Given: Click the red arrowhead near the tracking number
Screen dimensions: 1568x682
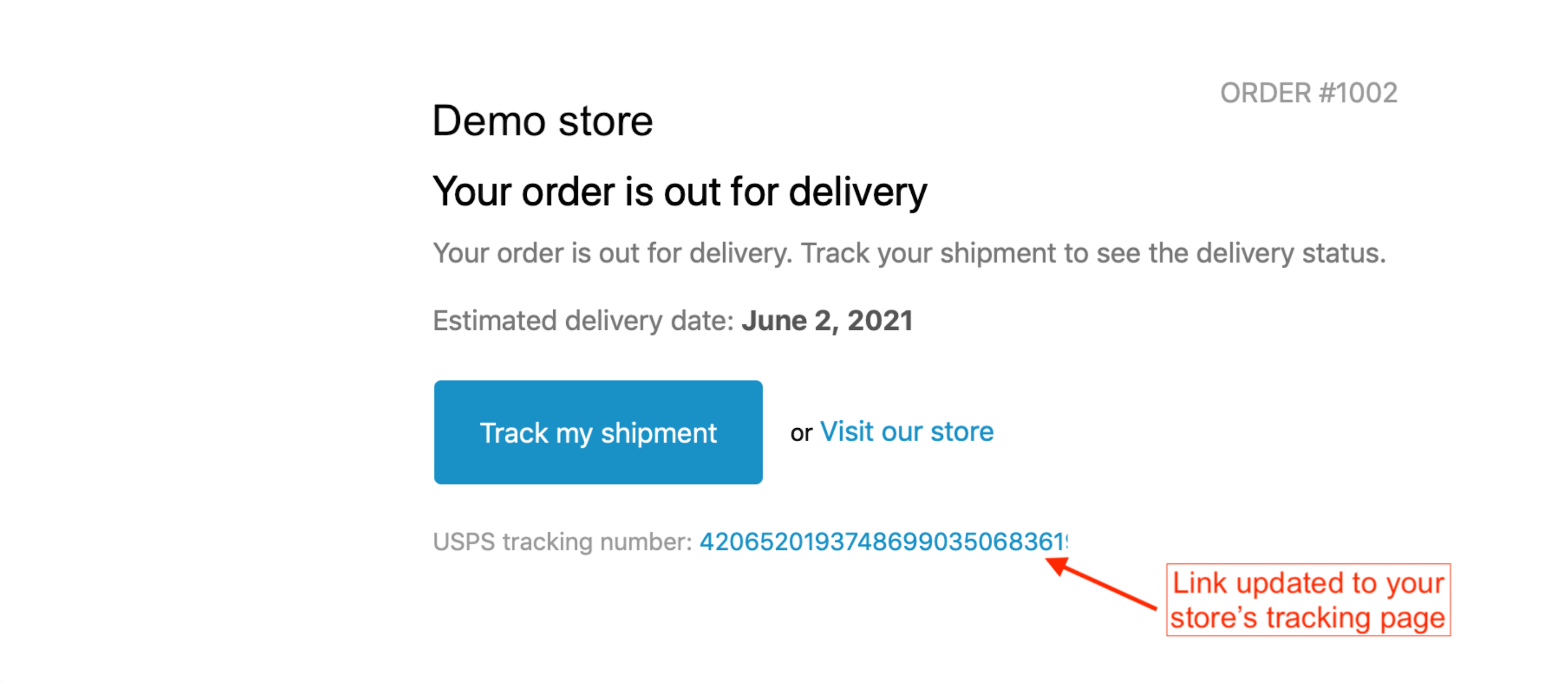Looking at the screenshot, I should coord(1058,567).
